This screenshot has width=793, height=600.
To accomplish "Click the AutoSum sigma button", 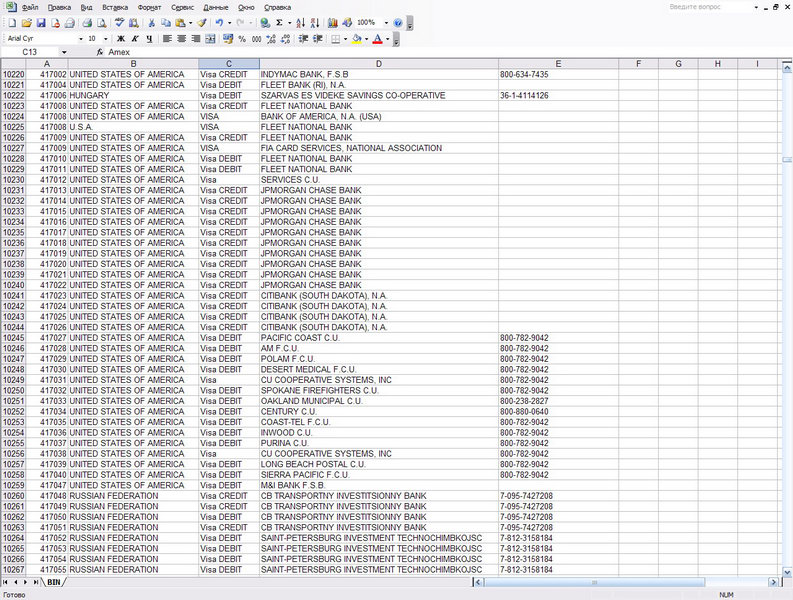I will pyautogui.click(x=279, y=23).
